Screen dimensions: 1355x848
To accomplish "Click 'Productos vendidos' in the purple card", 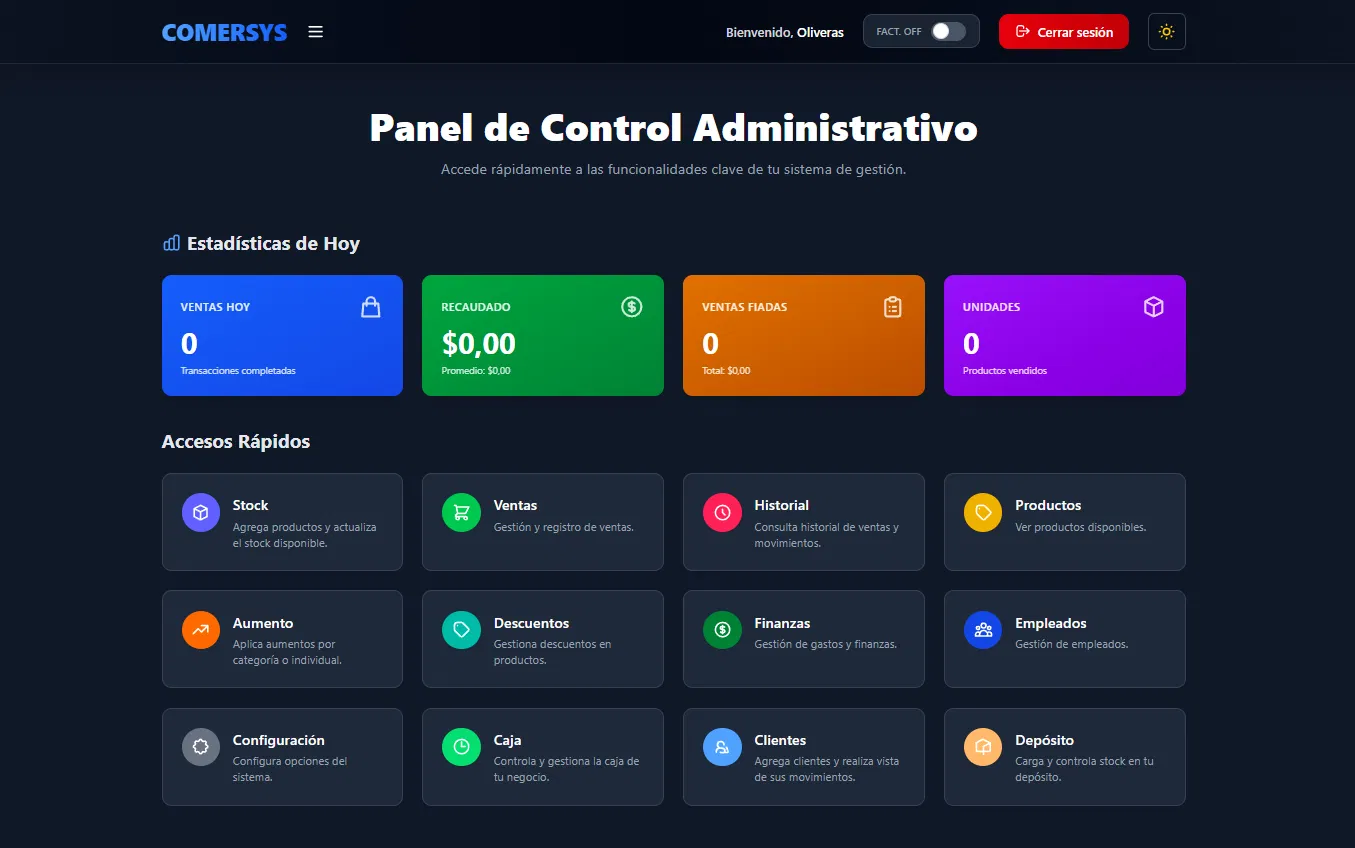I will click(1005, 371).
